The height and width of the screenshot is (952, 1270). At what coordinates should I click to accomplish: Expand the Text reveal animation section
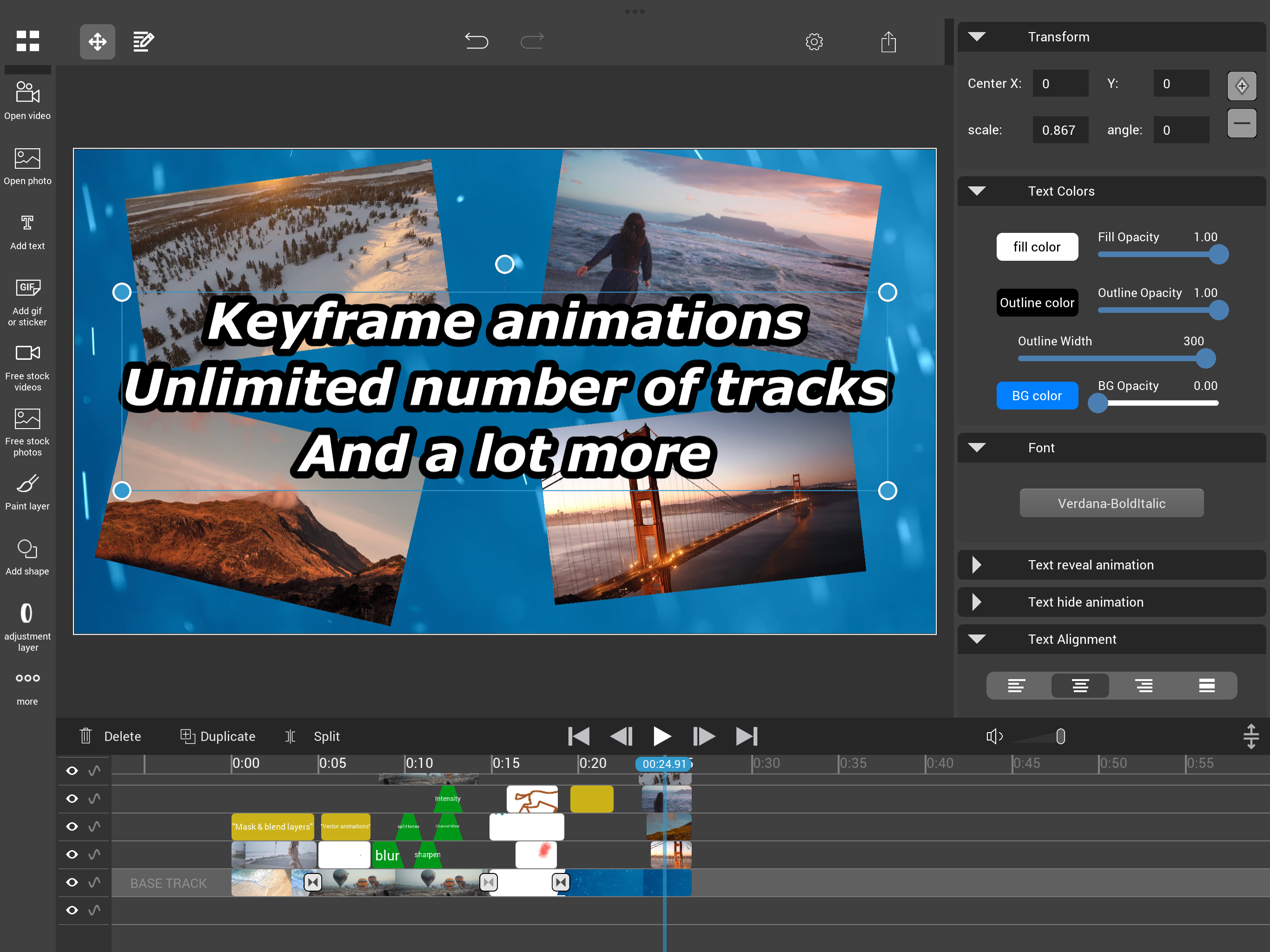click(x=976, y=565)
